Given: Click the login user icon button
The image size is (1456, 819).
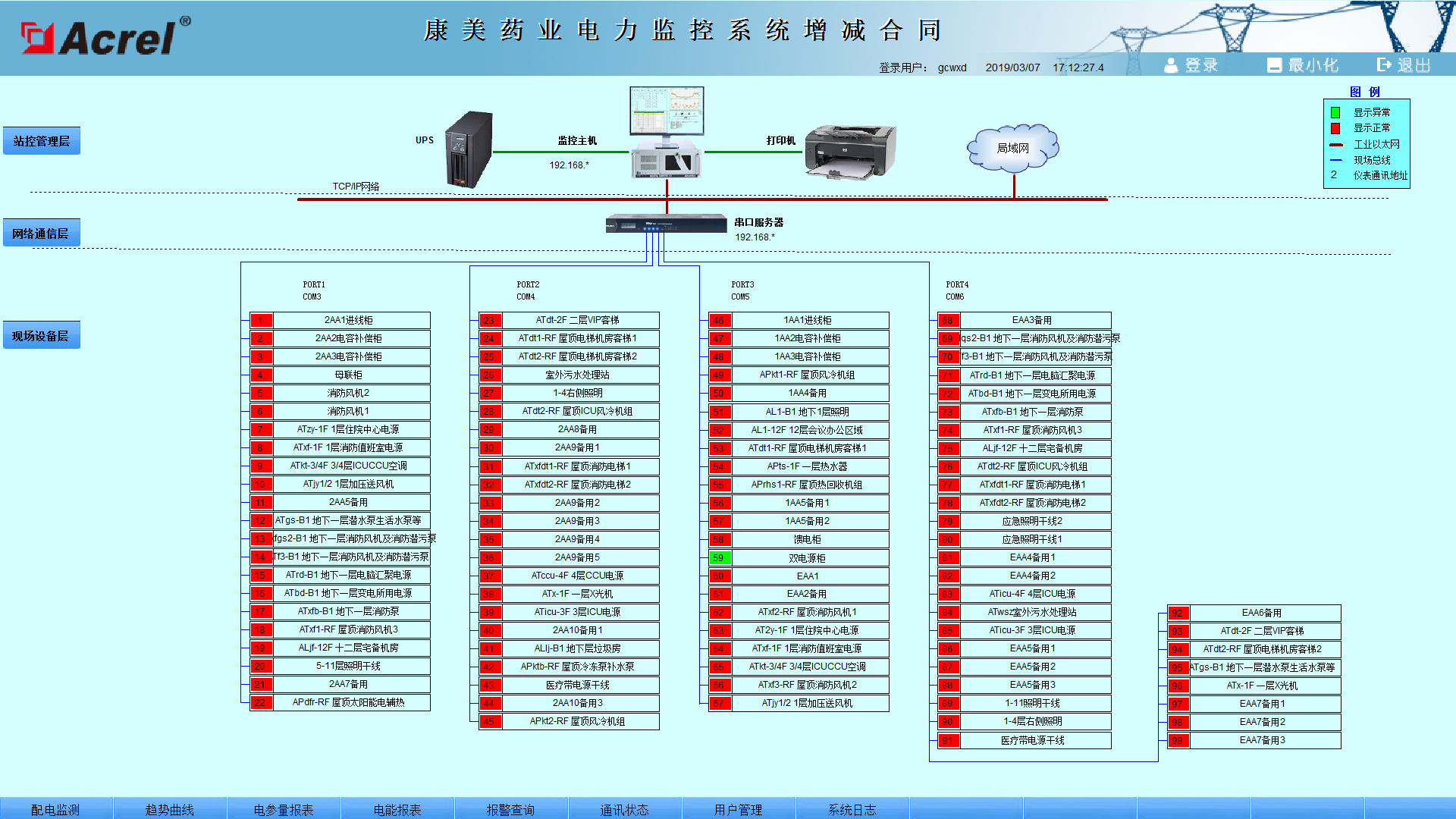Looking at the screenshot, I should (x=1191, y=65).
